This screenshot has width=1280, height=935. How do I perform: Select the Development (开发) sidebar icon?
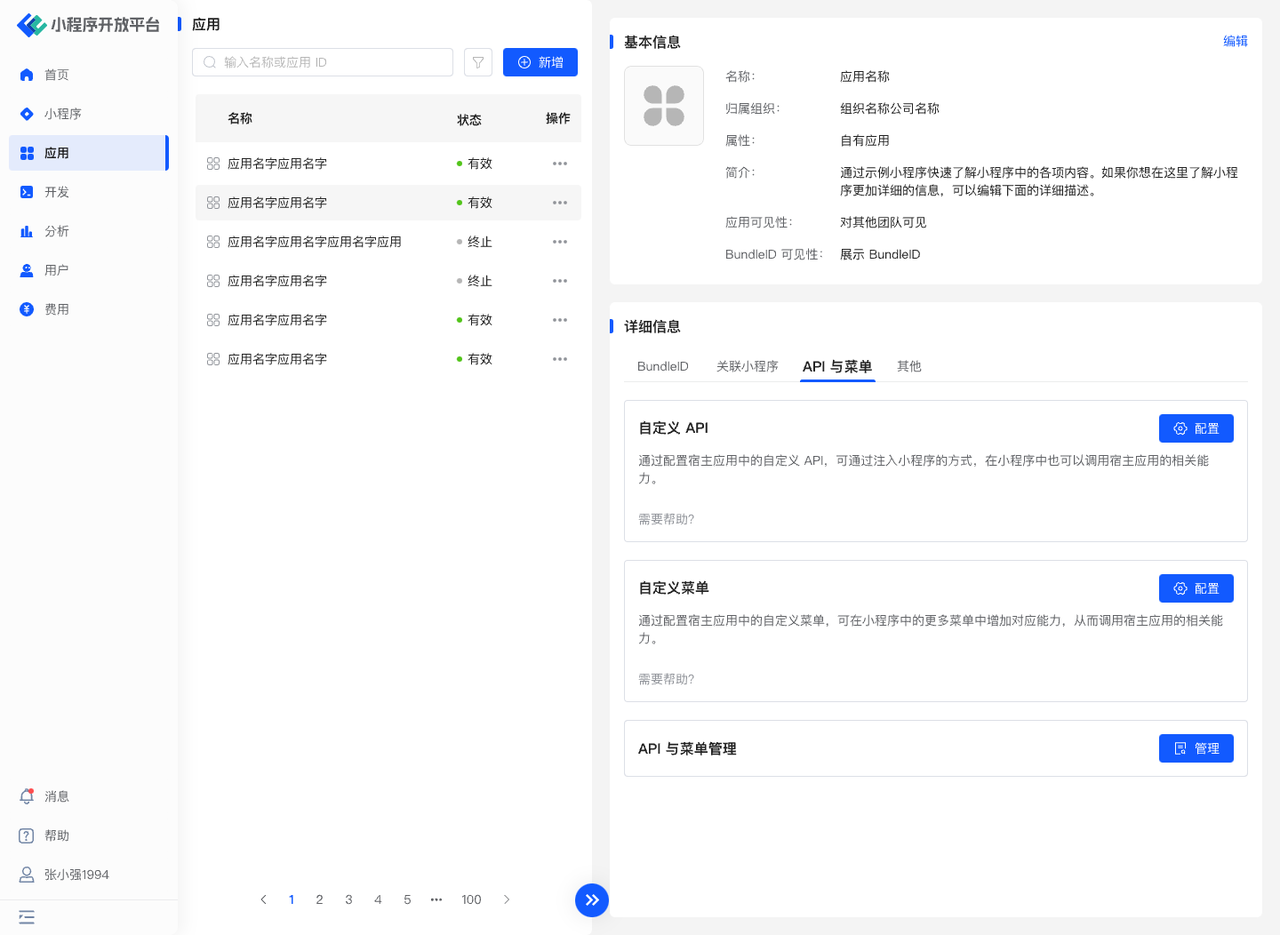pos(27,192)
